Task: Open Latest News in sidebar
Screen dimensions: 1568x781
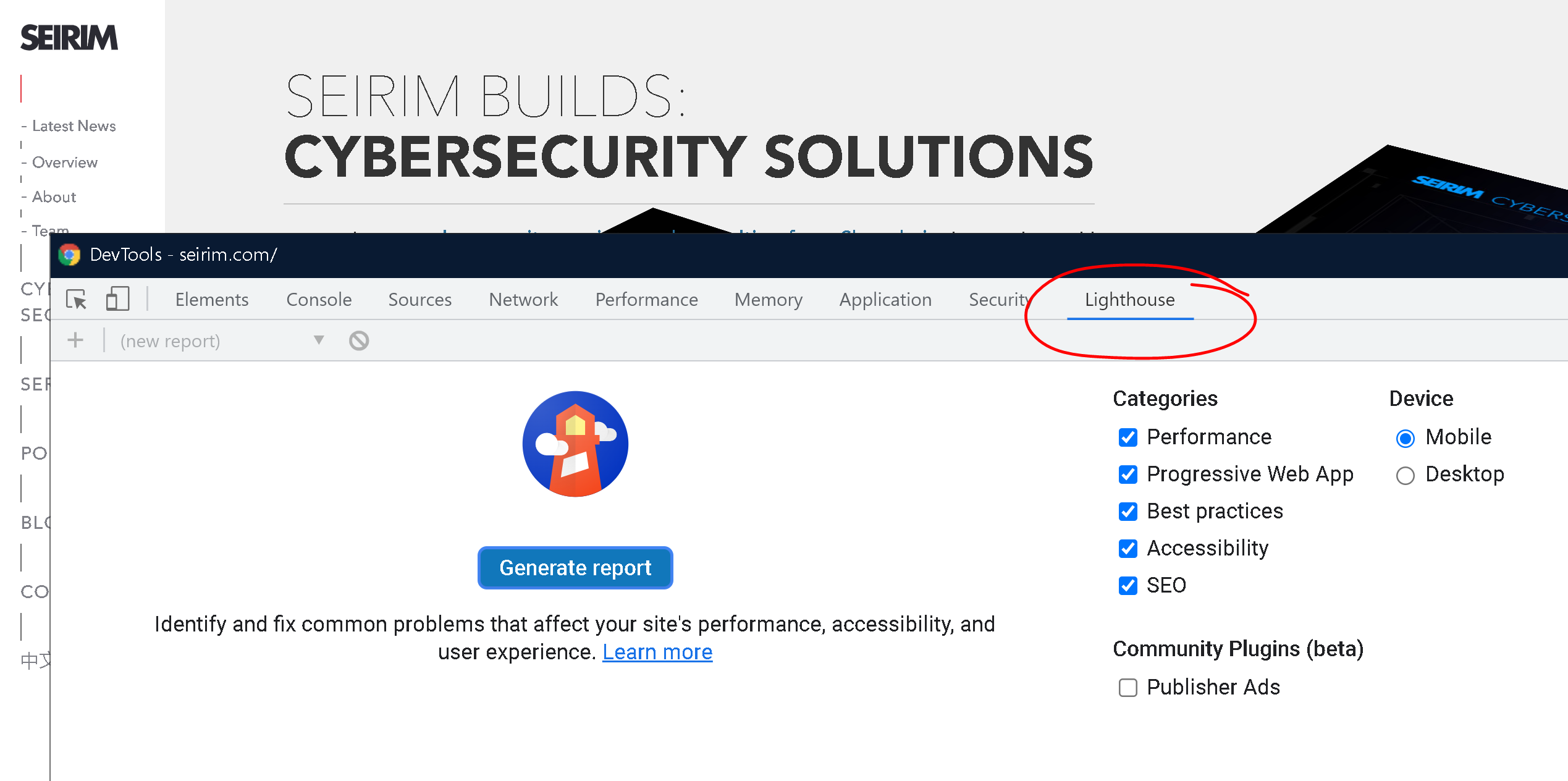Action: click(x=74, y=126)
